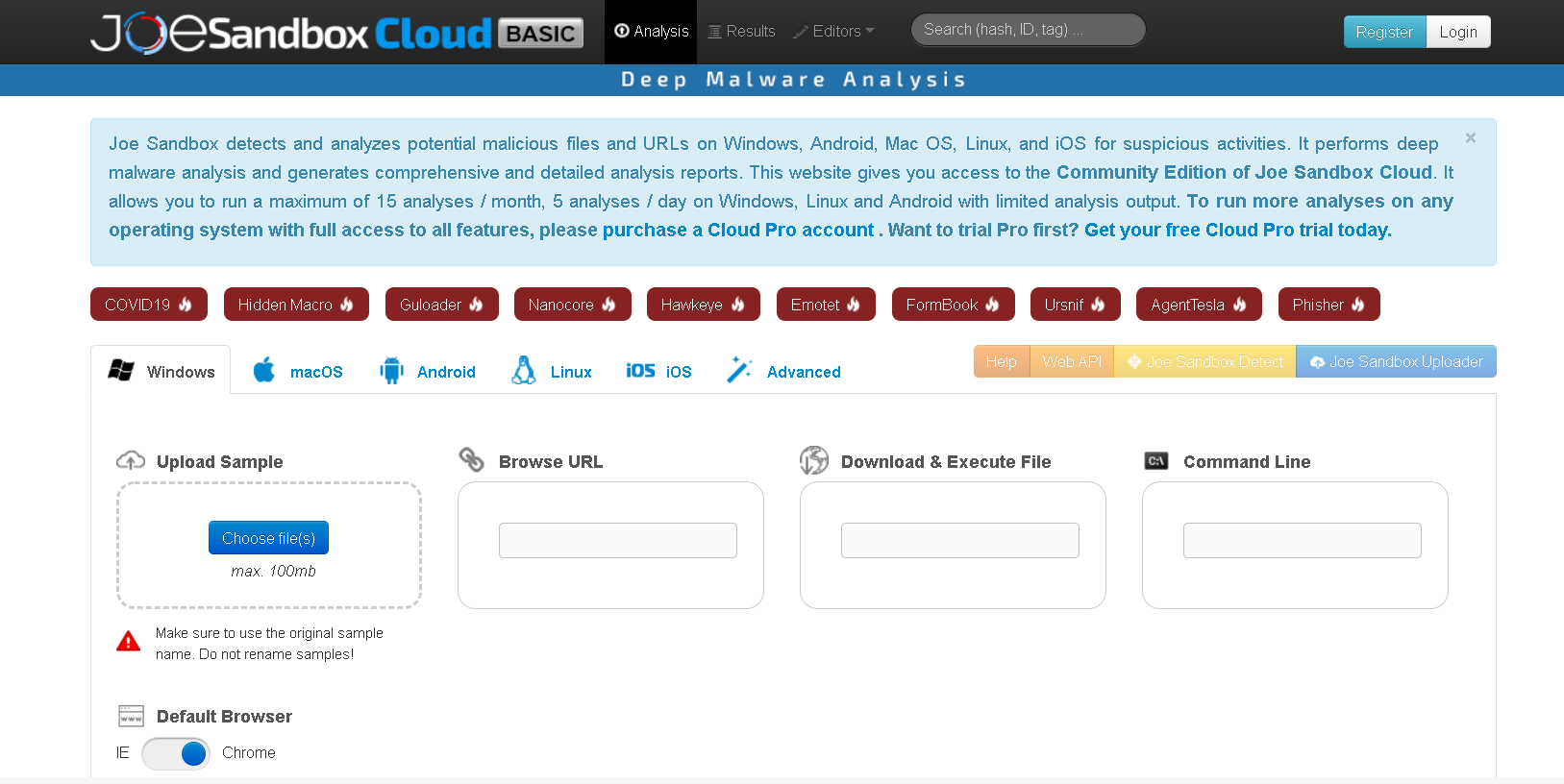1564x784 pixels.
Task: Switch to the Advanced tab
Action: tap(783, 371)
